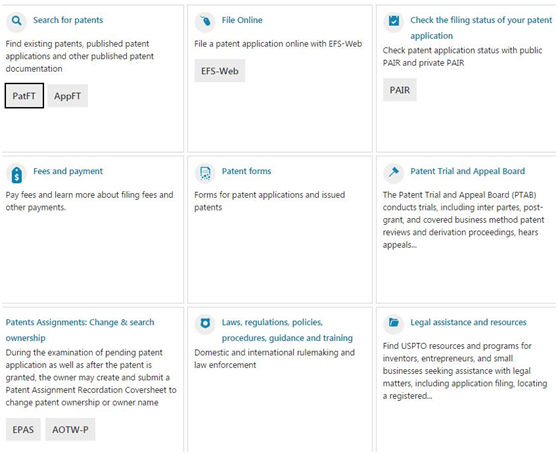Launch the EFS-Web button
558x454 pixels.
tap(220, 71)
